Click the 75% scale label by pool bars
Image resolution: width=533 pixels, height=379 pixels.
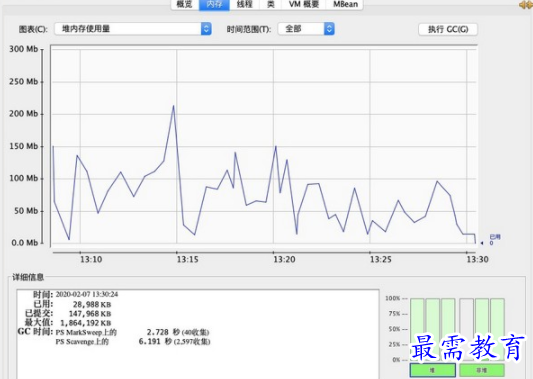[x=394, y=314]
